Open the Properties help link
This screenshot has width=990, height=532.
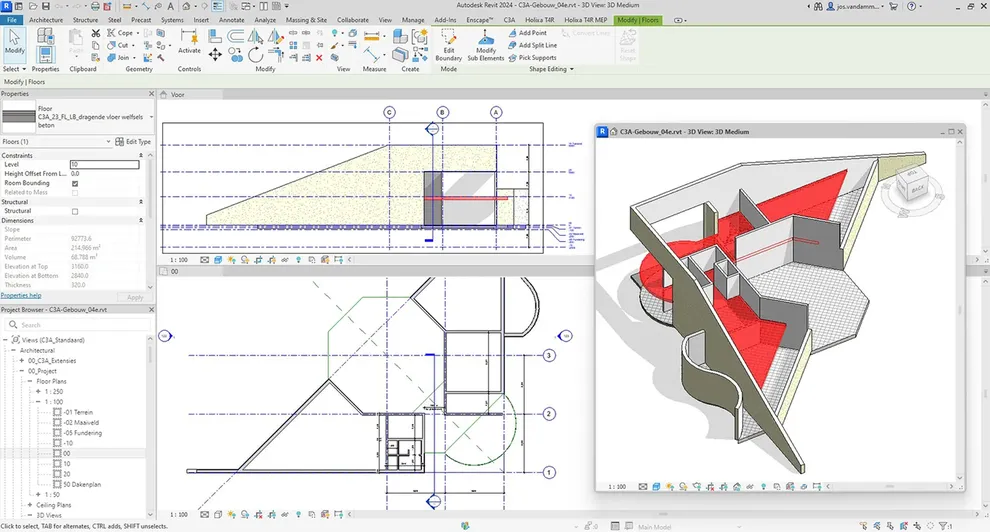pyautogui.click(x=21, y=295)
